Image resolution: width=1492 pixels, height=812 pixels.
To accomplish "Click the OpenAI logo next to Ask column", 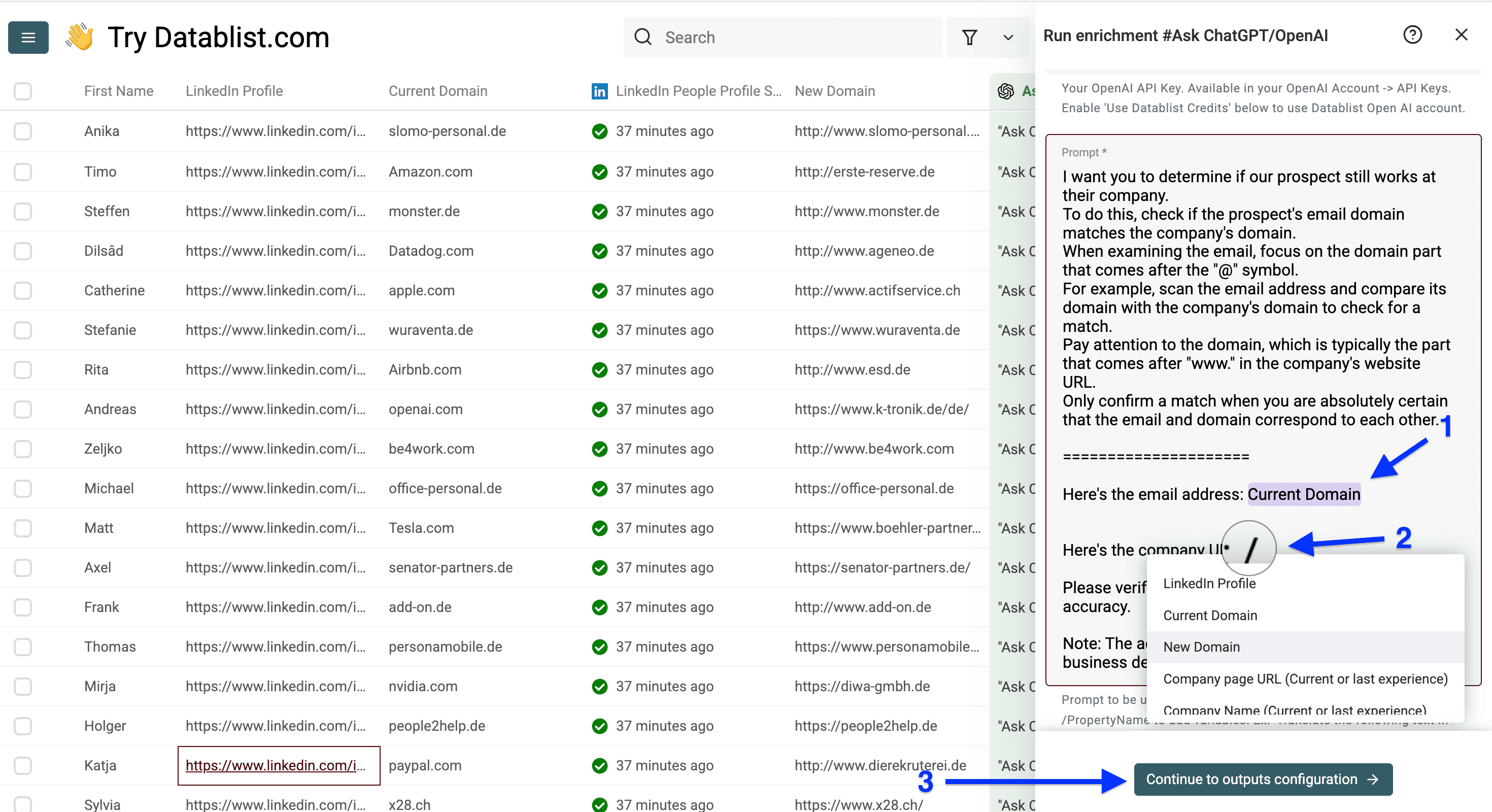I will [1006, 91].
